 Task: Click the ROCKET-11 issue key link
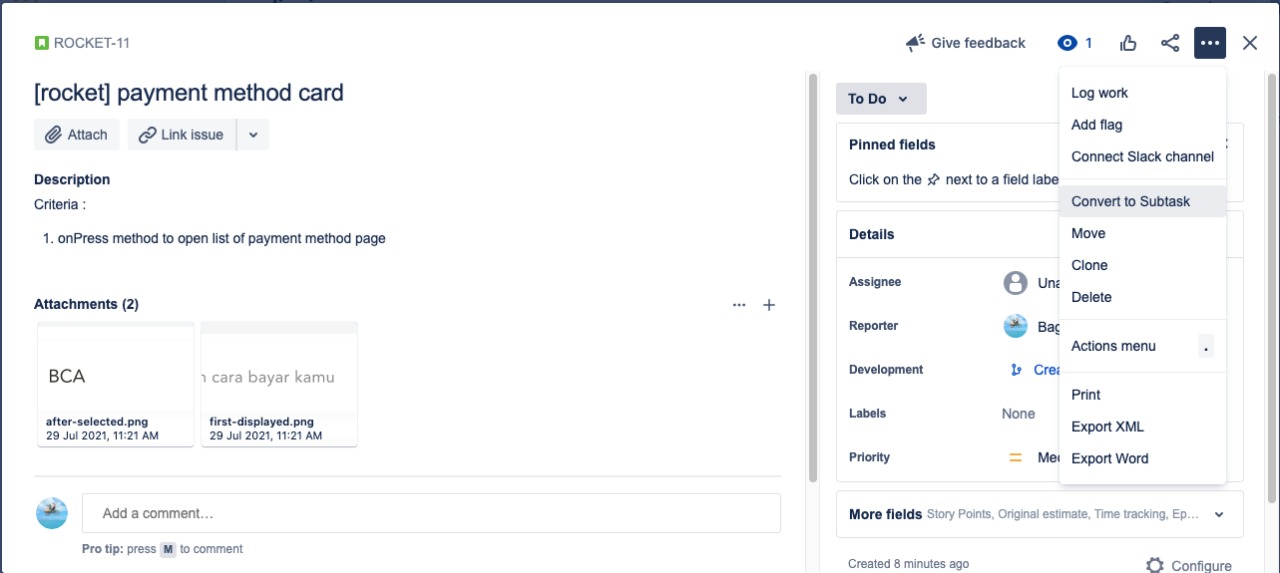pos(91,43)
